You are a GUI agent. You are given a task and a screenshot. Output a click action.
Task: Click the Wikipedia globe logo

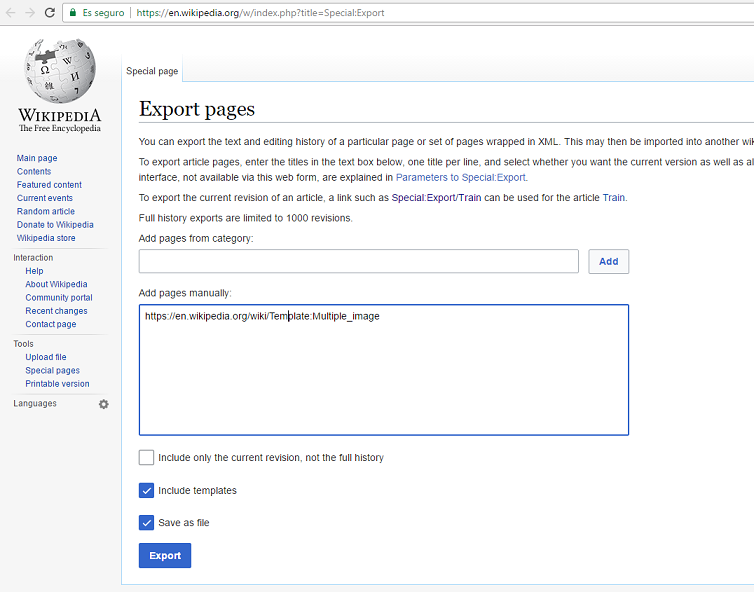click(x=60, y=71)
